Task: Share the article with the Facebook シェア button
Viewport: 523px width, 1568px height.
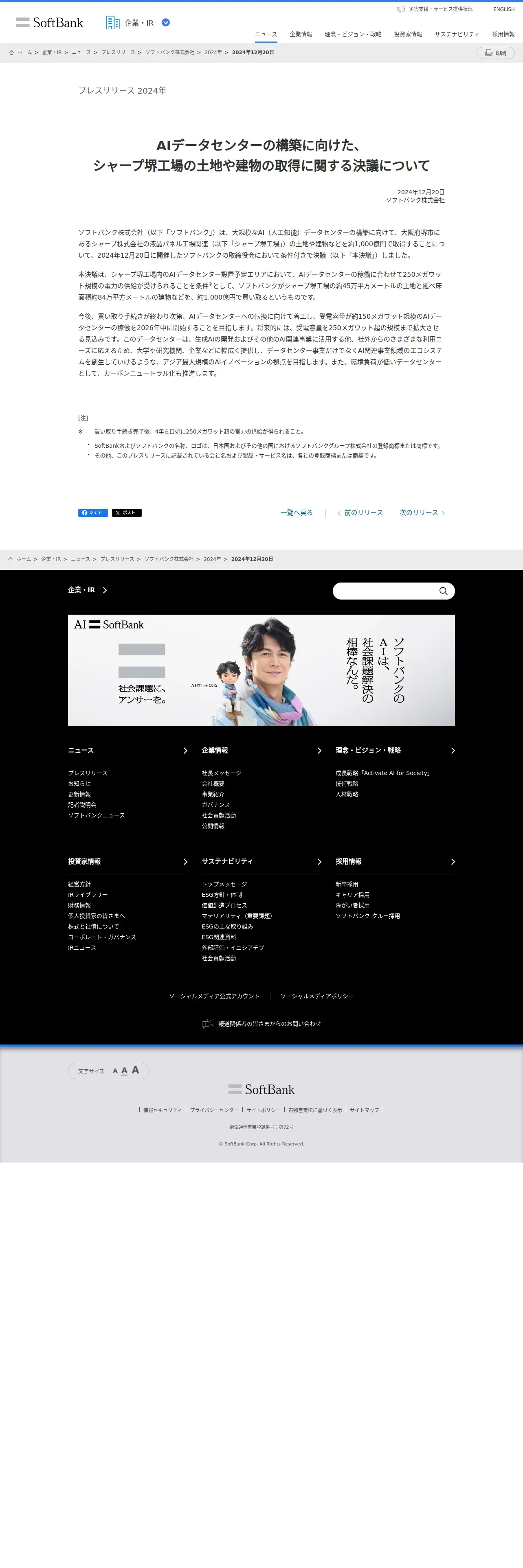Action: pyautogui.click(x=92, y=512)
